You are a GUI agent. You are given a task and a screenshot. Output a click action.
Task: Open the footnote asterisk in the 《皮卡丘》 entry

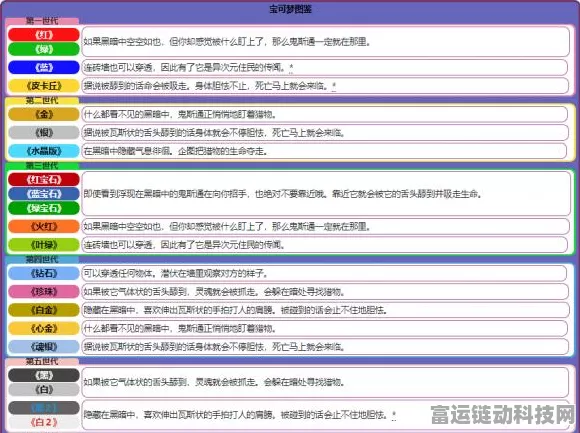point(334,86)
